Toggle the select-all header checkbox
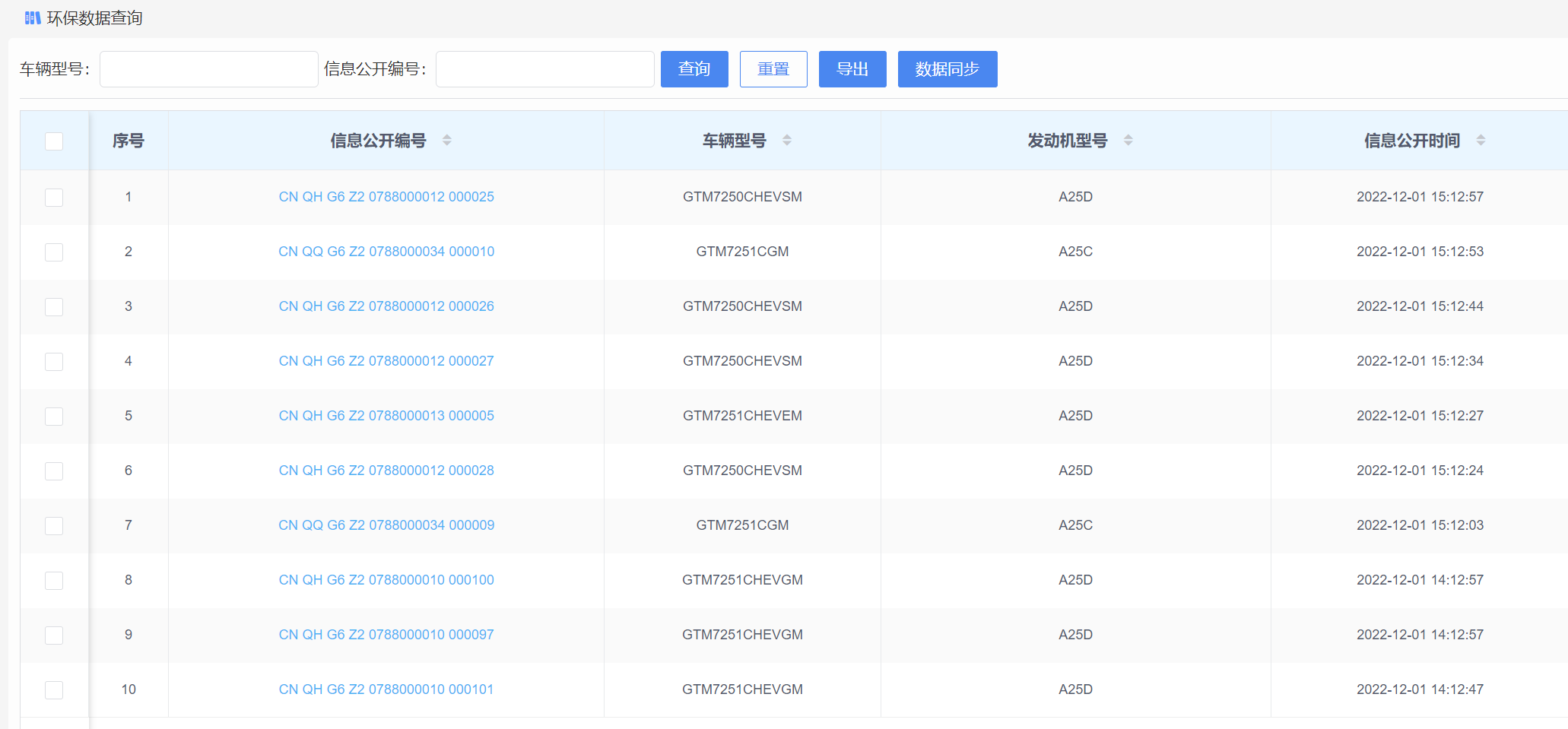Image resolution: width=1568 pixels, height=729 pixels. pos(54,141)
